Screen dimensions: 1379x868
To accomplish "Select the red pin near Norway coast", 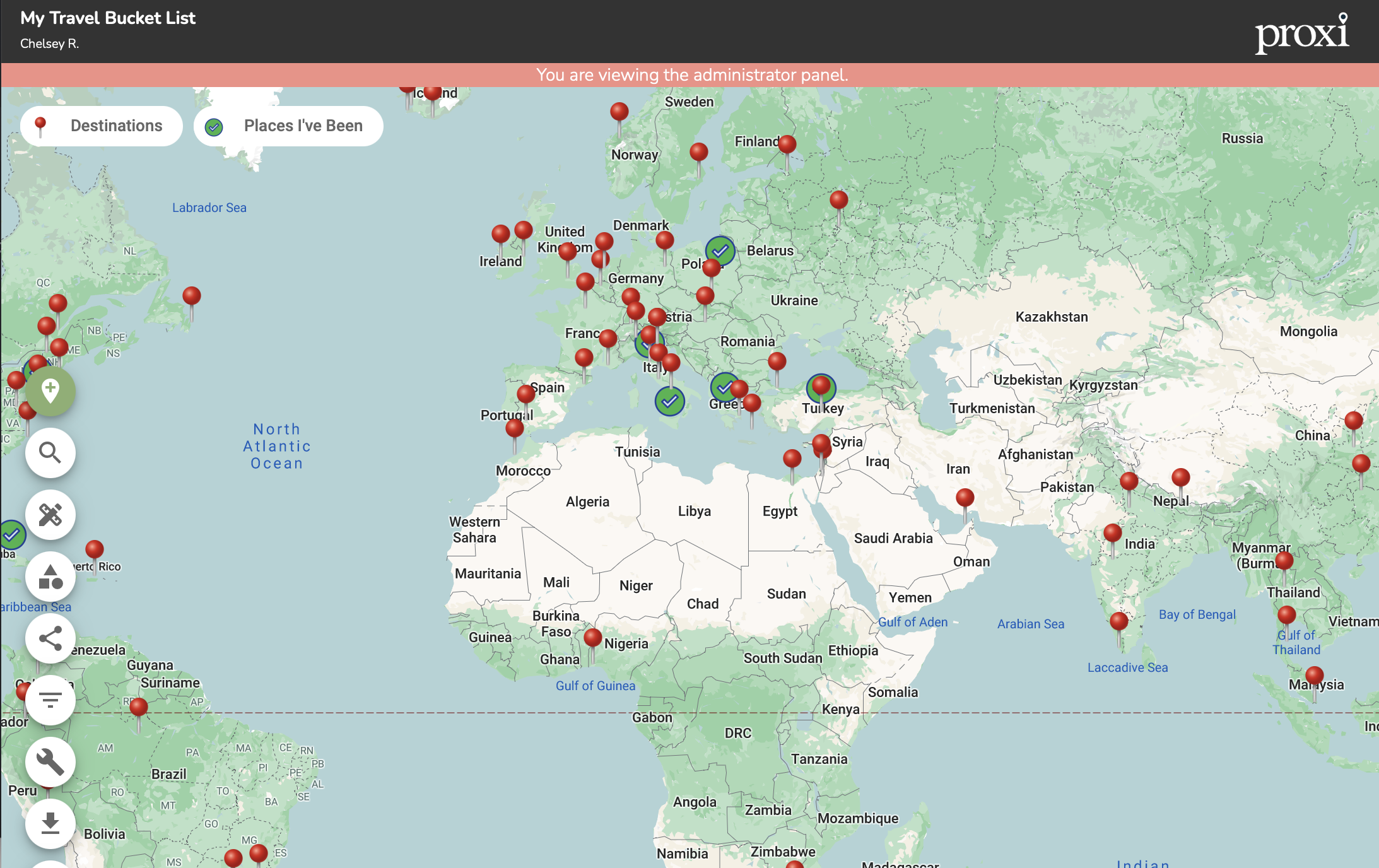I will [x=619, y=112].
